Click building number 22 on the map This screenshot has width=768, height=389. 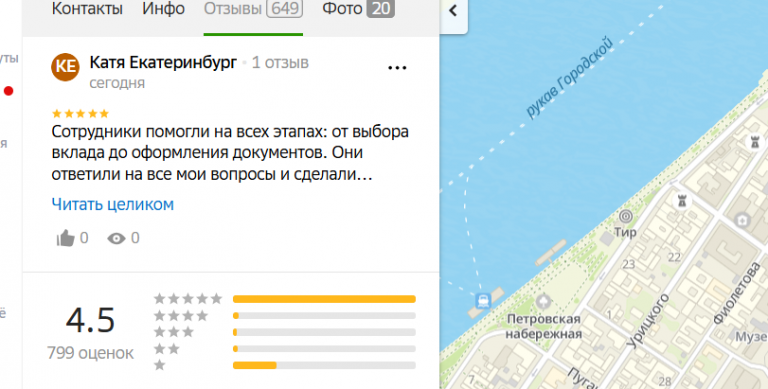tap(674, 257)
